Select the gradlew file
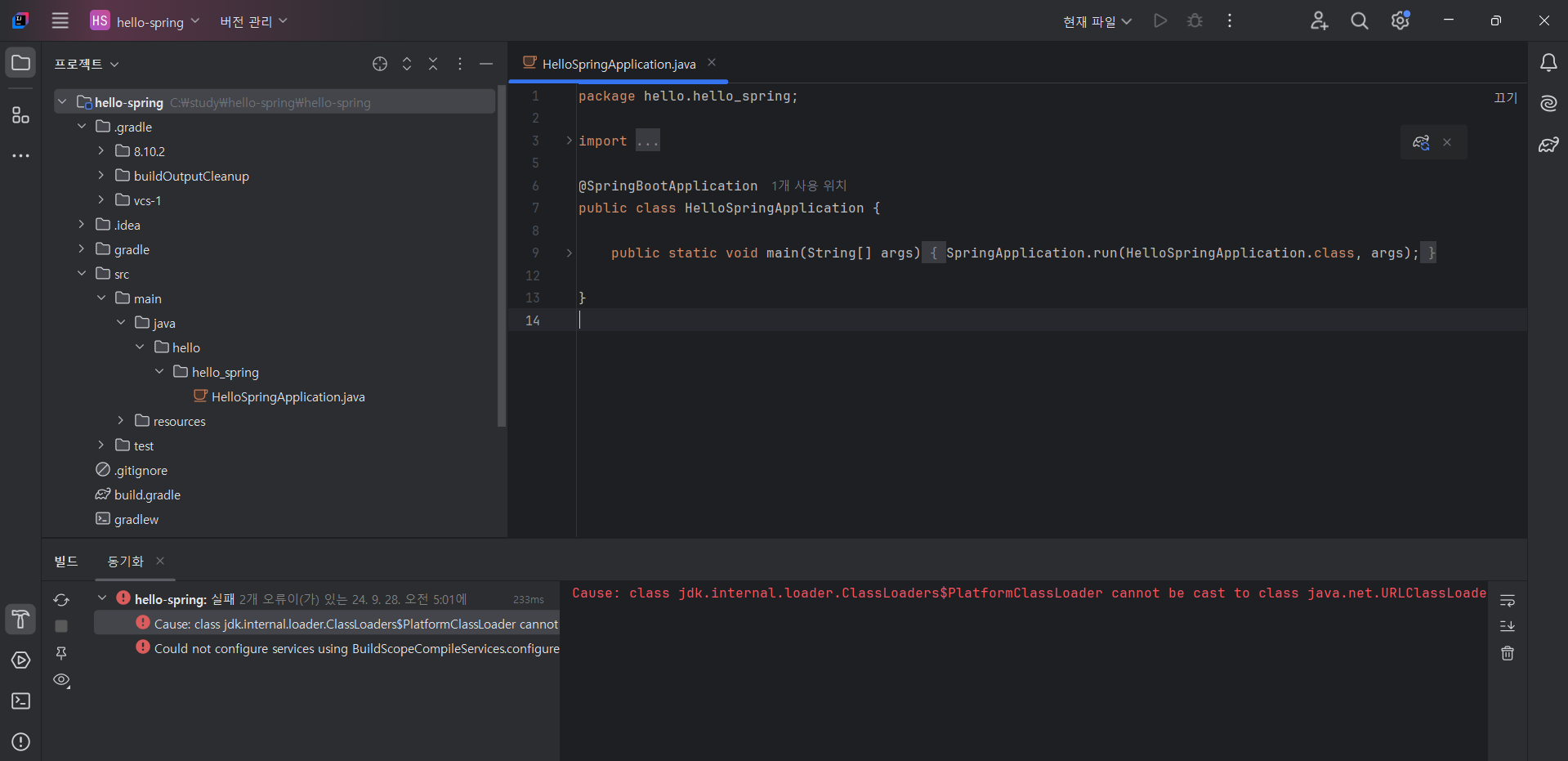This screenshot has height=761, width=1568. point(136,519)
